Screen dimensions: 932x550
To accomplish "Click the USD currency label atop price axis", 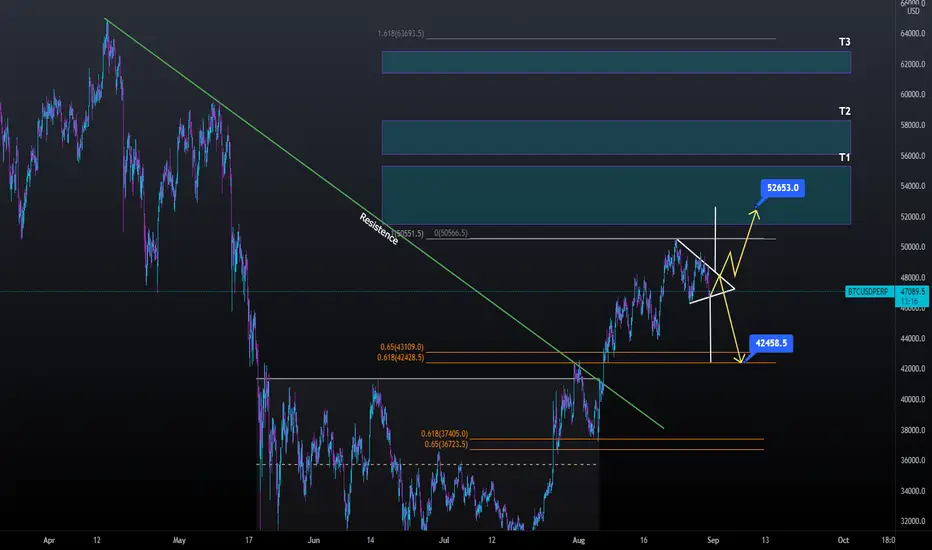I will [913, 11].
